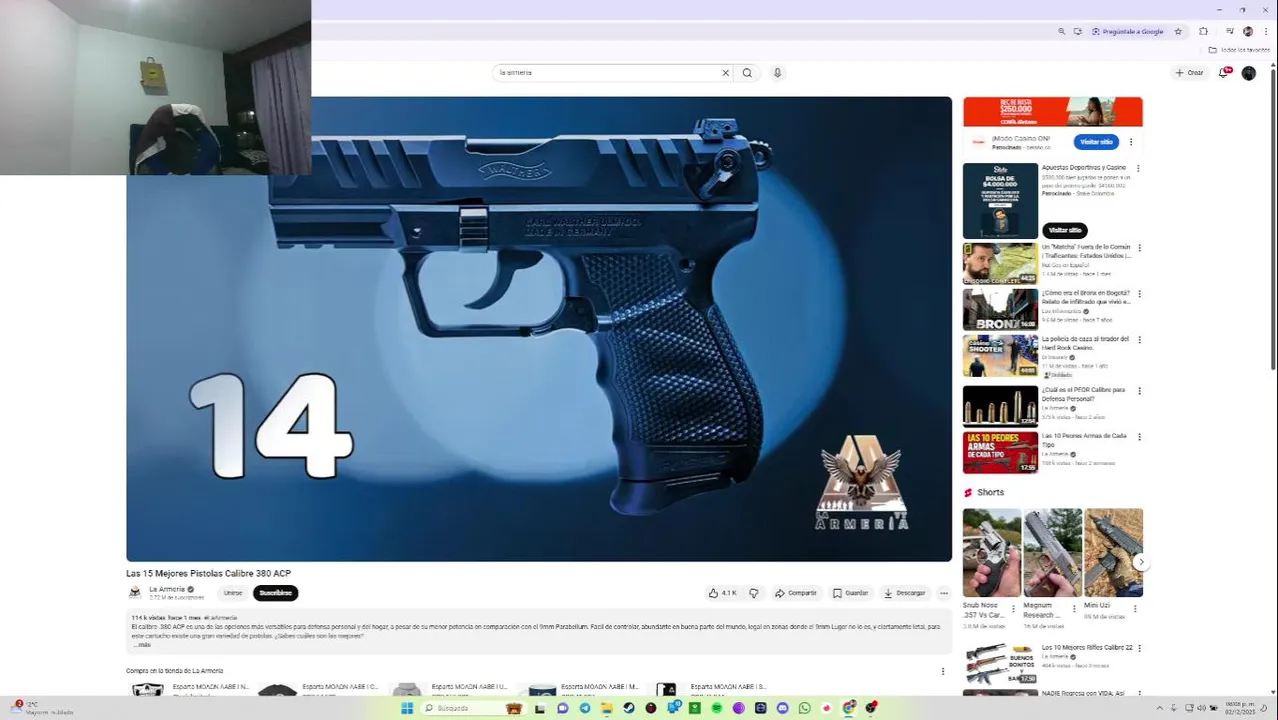Click Visitar sitio under Apuestas Deportivas ad
This screenshot has width=1278, height=720.
coord(1064,230)
